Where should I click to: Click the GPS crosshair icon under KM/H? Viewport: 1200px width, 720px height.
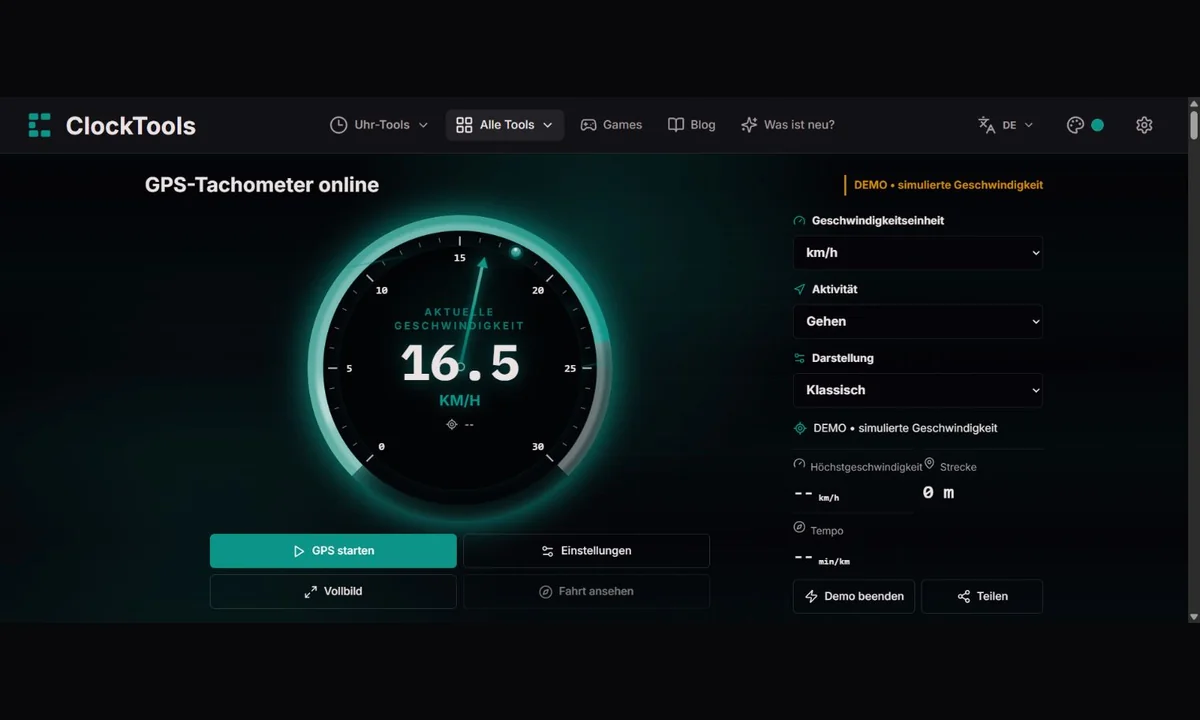pyautogui.click(x=452, y=424)
